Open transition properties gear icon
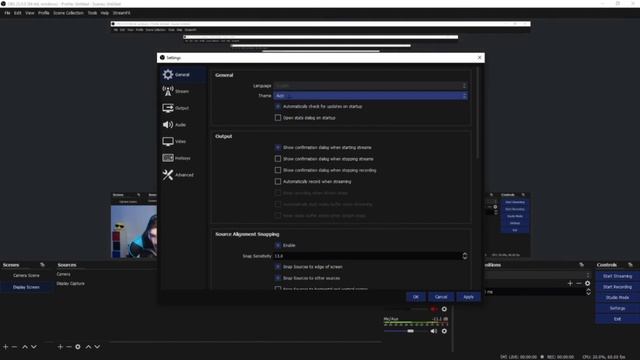Screen dimensions: 640x360 click(x=587, y=283)
